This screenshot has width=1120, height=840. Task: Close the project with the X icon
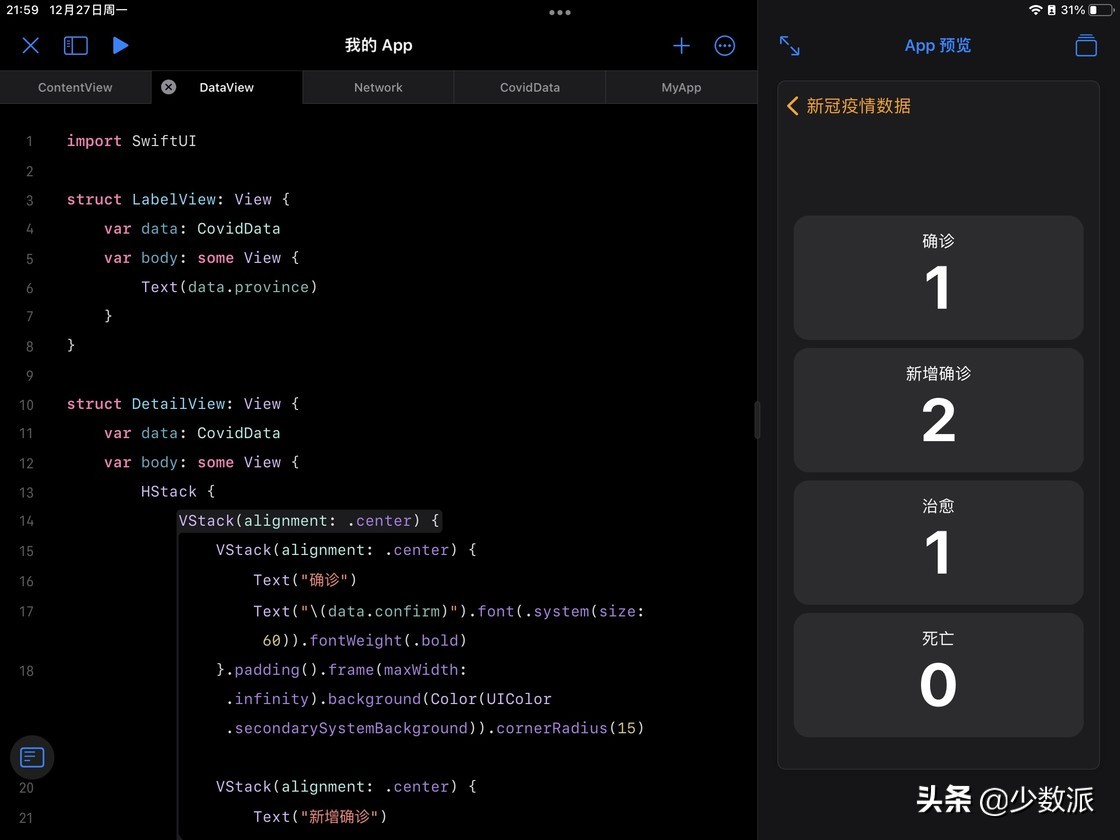click(x=31, y=46)
